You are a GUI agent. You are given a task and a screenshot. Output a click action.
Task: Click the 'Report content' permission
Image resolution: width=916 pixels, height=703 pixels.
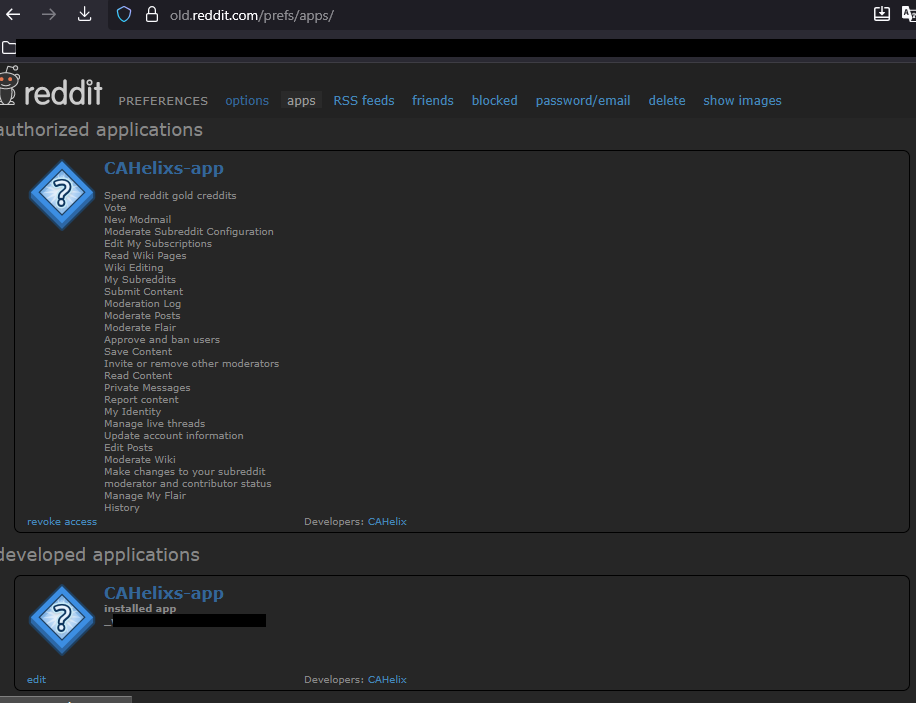pyautogui.click(x=141, y=400)
